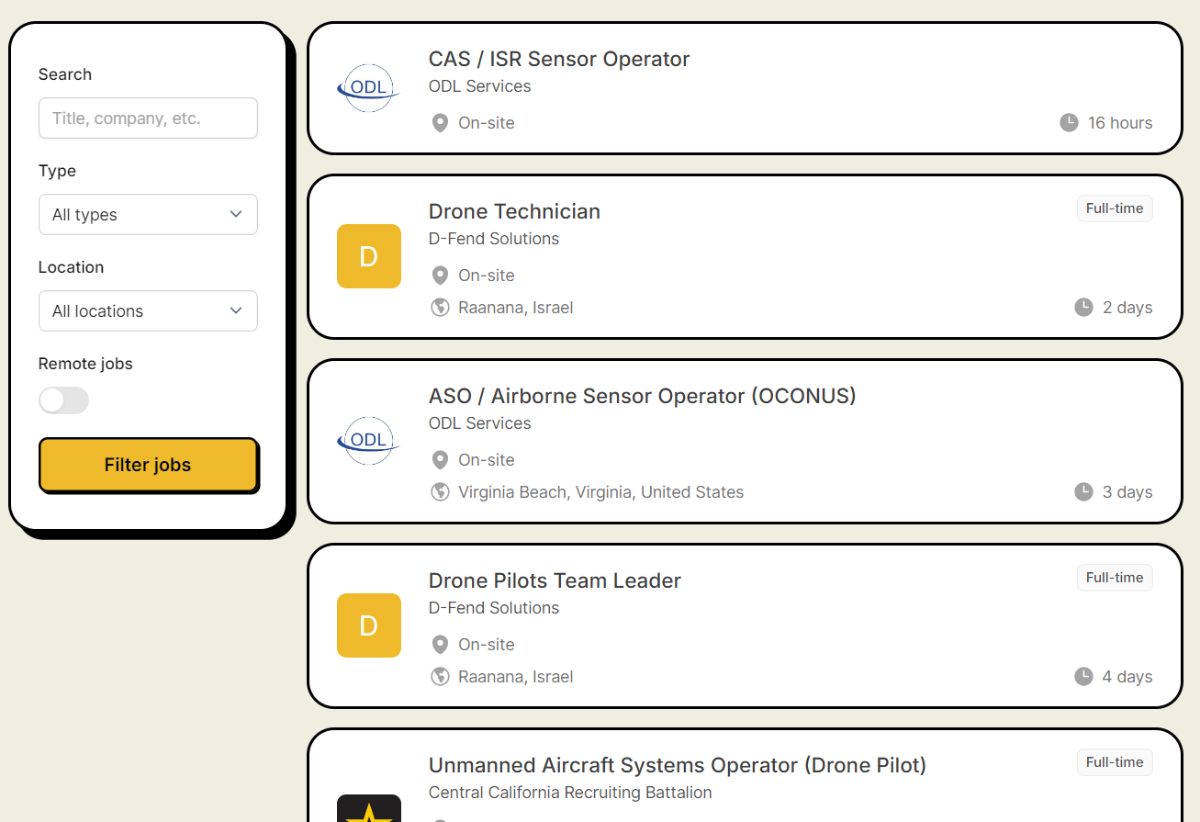The height and width of the screenshot is (822, 1200).
Task: Click the clock icon beside 4 days
Action: (1084, 676)
